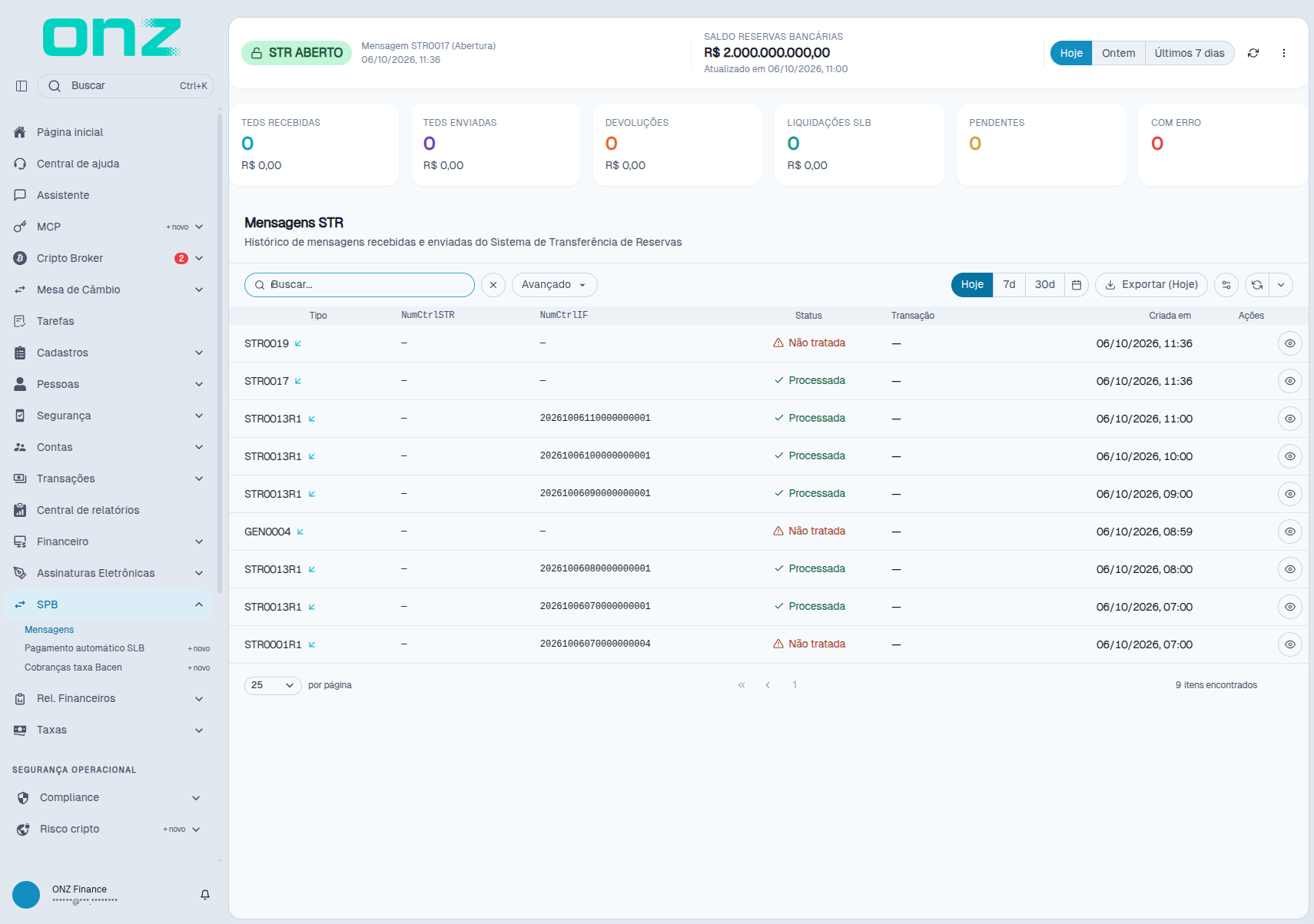The width and height of the screenshot is (1314, 924).
Task: Expand the Mesa de Câmbio section
Action: pos(199,290)
